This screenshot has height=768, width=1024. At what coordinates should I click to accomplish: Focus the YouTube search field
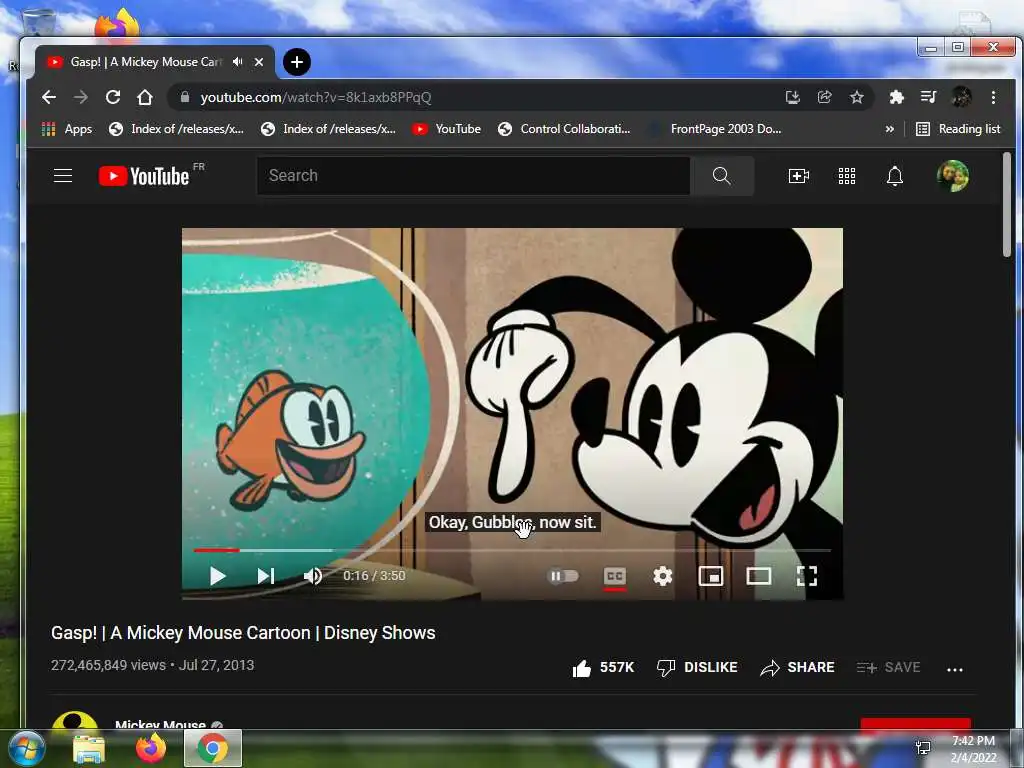(x=473, y=176)
